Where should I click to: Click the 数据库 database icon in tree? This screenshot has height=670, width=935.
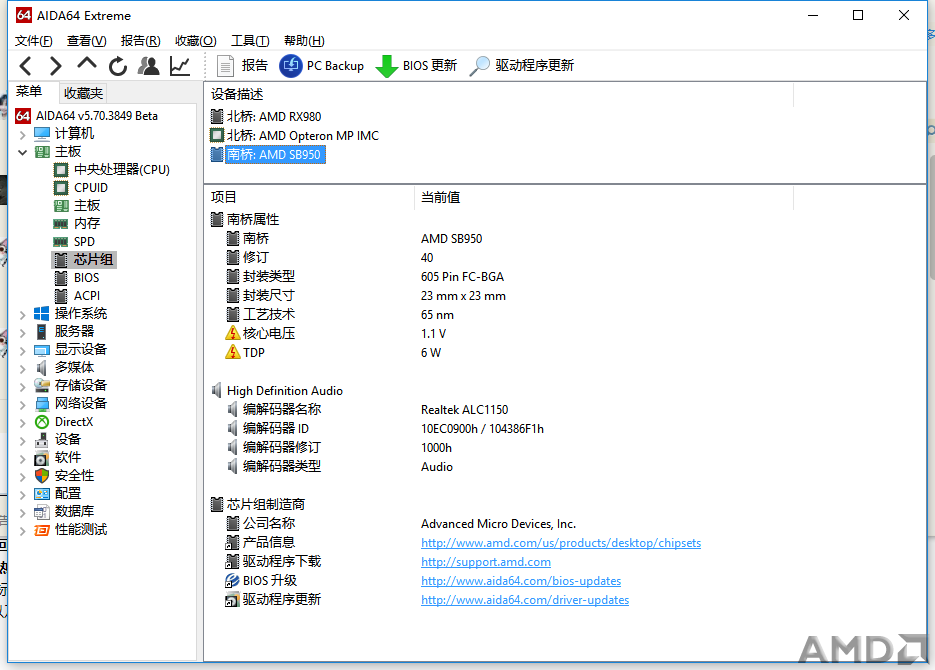click(41, 511)
